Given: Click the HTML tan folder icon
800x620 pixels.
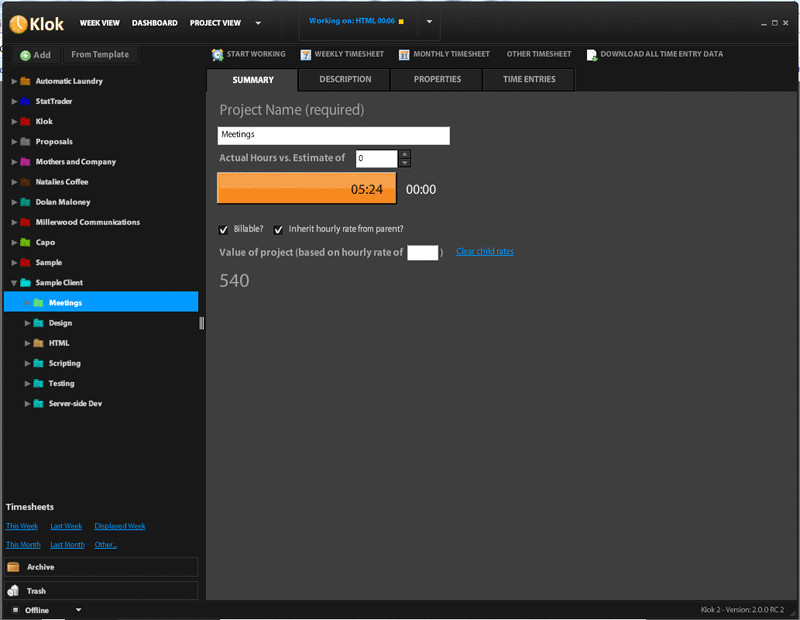Looking at the screenshot, I should (x=38, y=343).
